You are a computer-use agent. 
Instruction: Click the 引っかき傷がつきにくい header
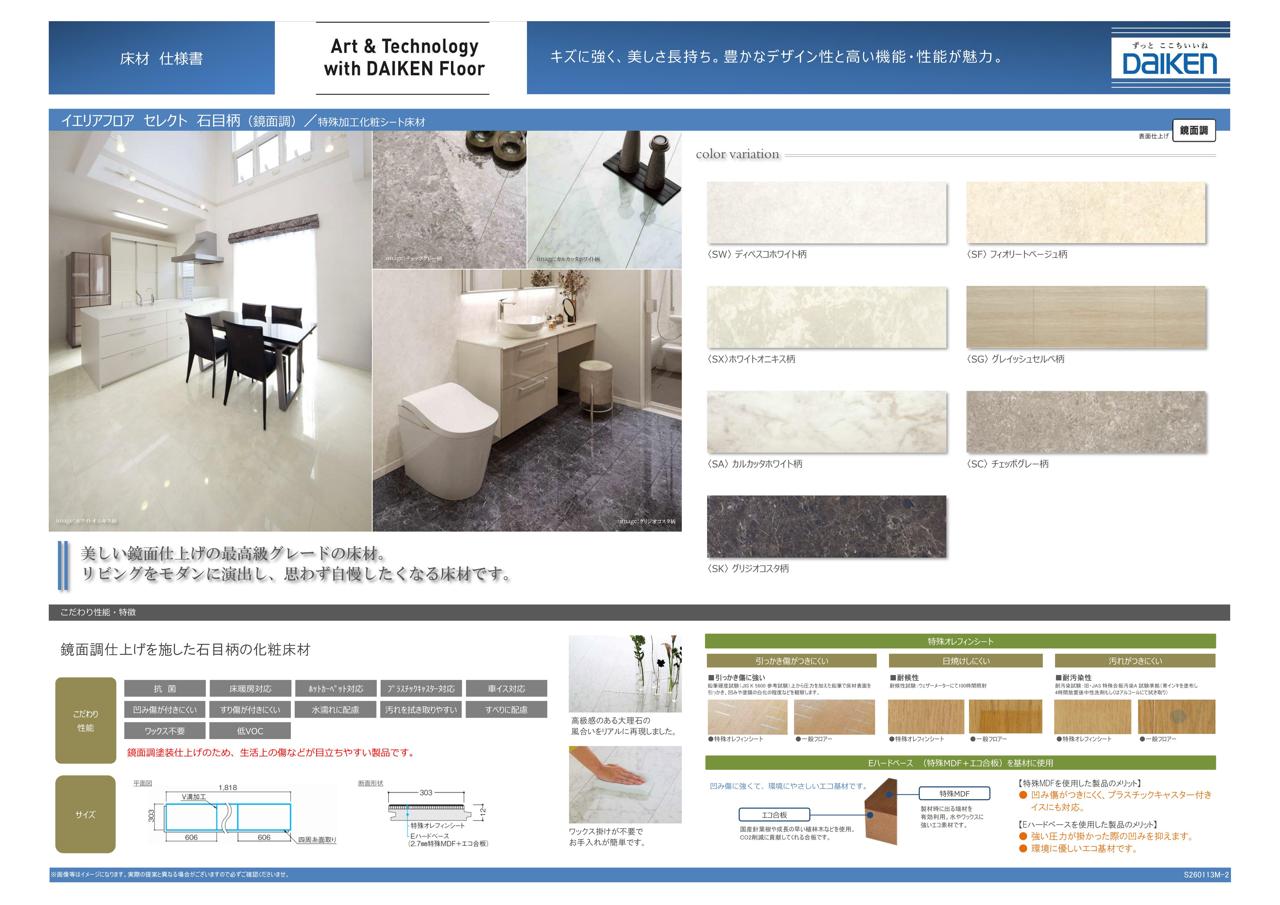tap(791, 661)
